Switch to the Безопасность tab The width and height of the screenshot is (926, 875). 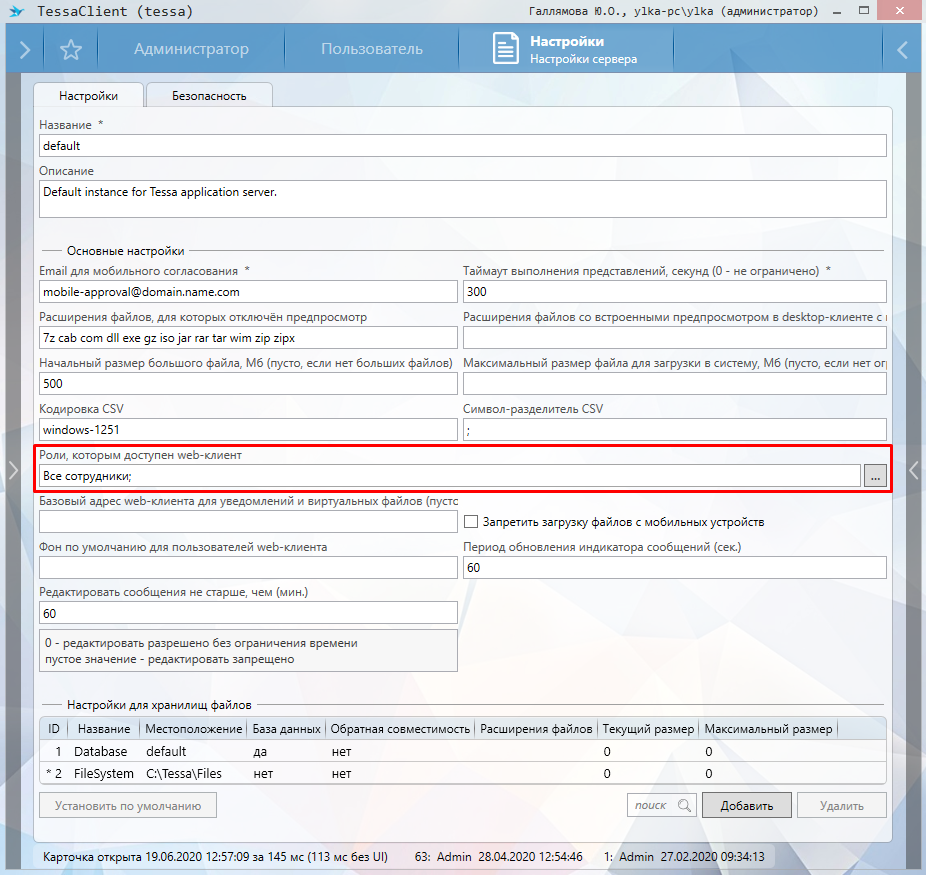[209, 96]
